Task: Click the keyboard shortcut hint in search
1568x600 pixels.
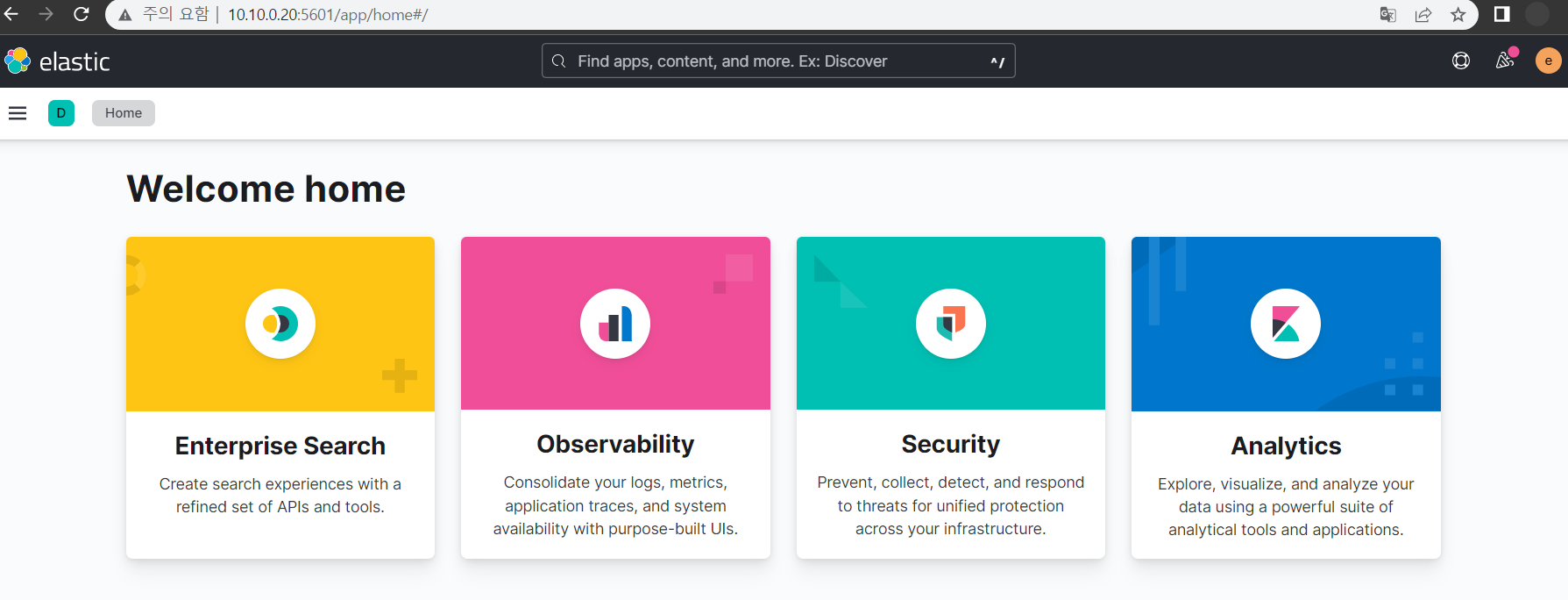Action: 997,61
